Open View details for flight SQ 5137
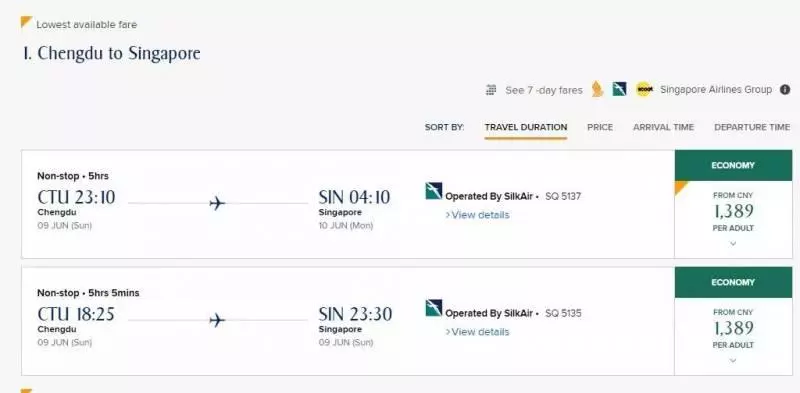 (x=478, y=215)
